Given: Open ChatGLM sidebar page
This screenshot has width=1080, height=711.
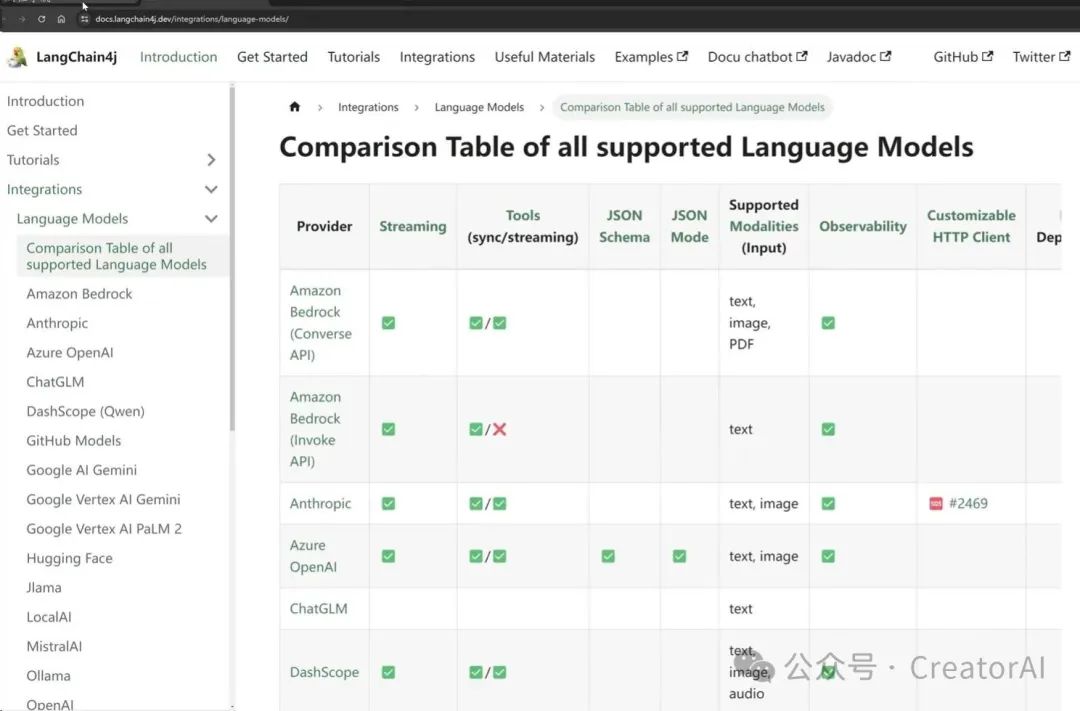Looking at the screenshot, I should 55,382.
